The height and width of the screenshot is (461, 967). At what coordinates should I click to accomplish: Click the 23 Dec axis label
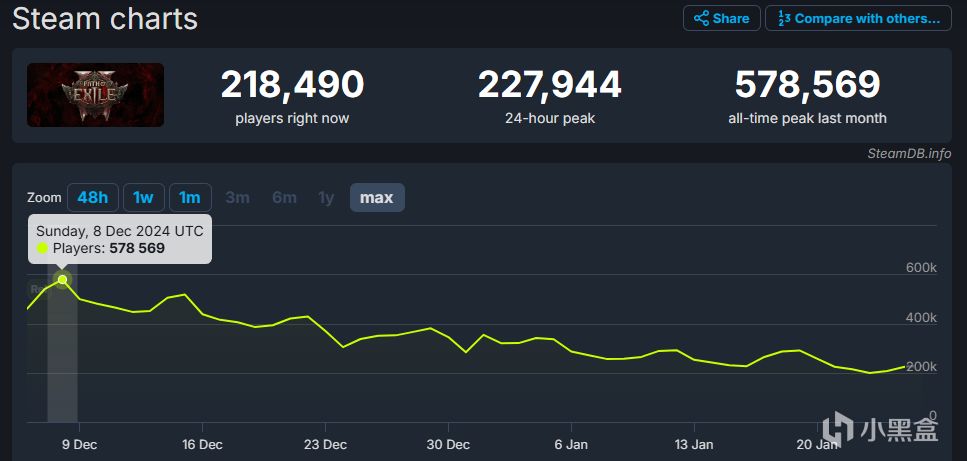(x=326, y=444)
